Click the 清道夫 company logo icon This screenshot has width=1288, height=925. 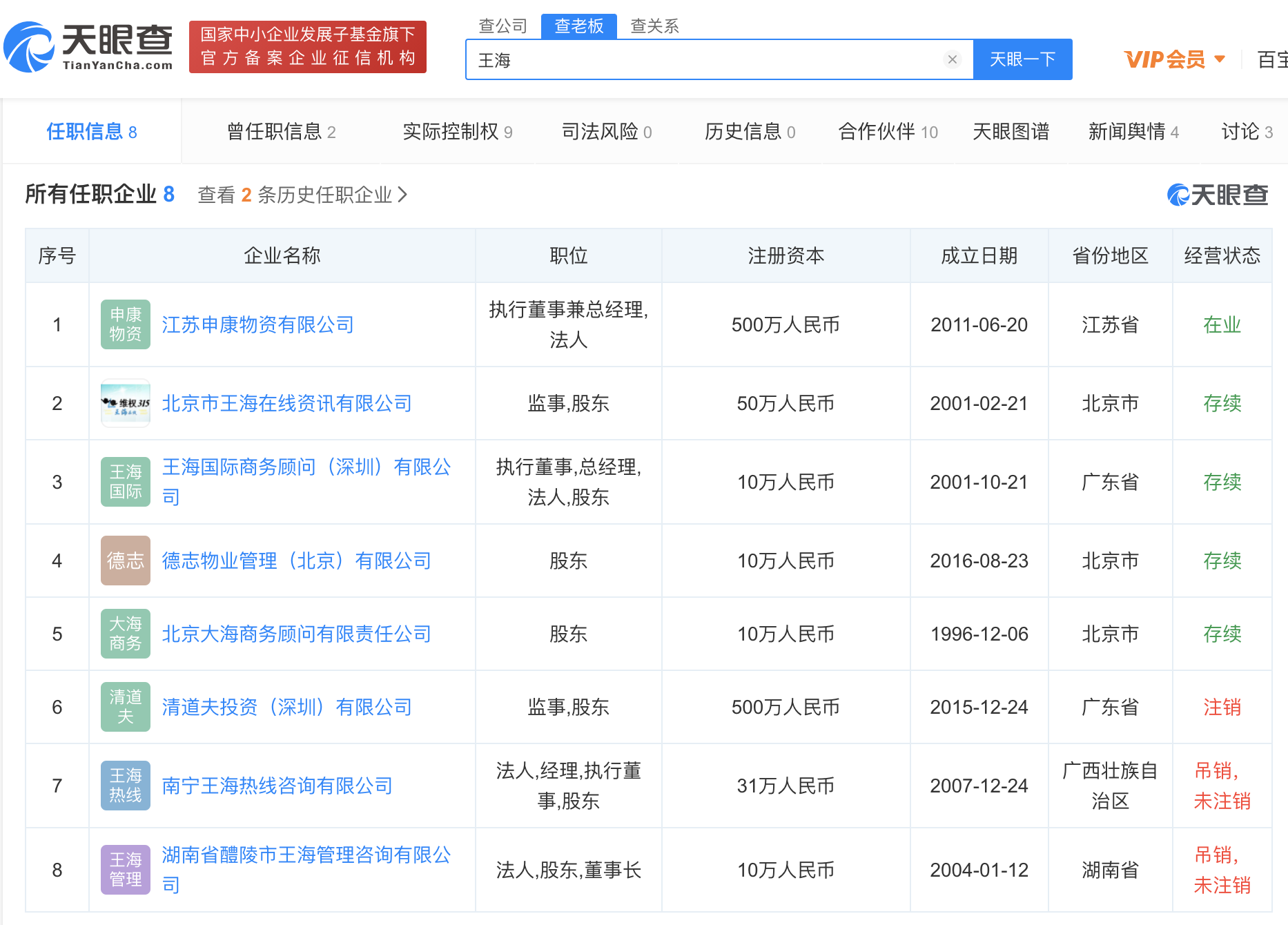(x=126, y=707)
